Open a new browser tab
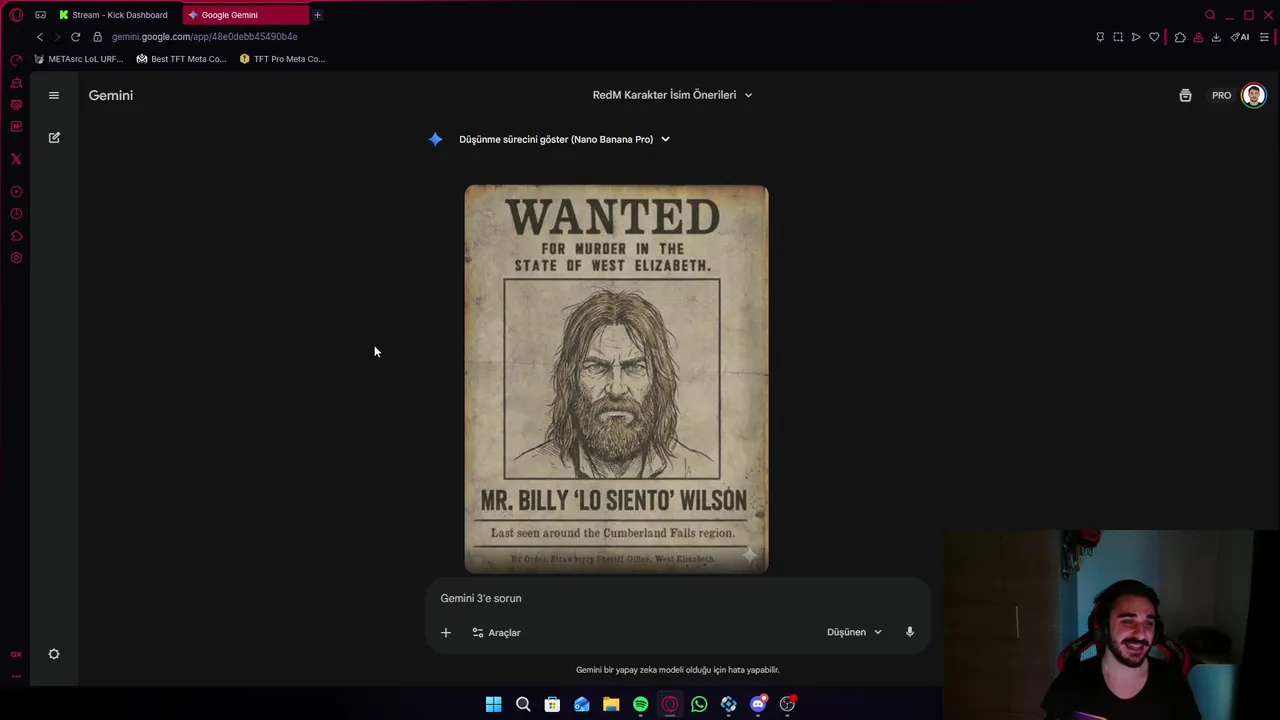The height and width of the screenshot is (720, 1280). click(x=317, y=15)
